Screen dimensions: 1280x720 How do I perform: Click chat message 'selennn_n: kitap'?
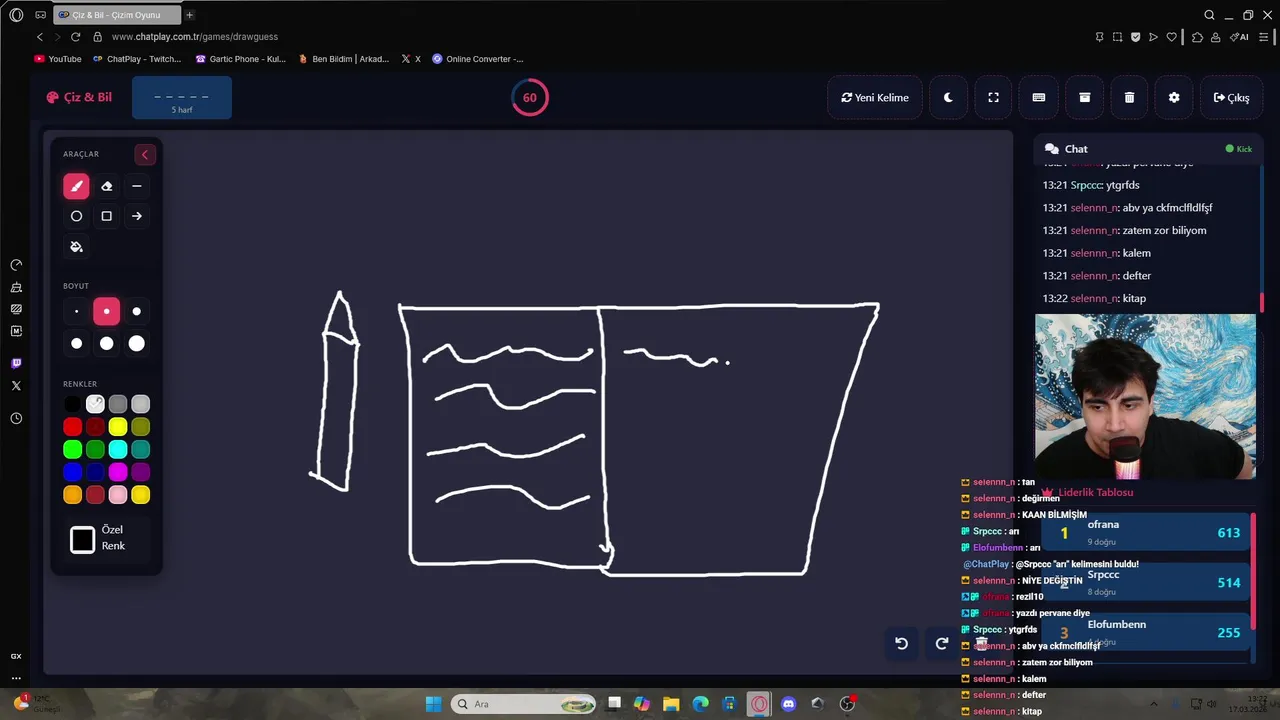click(x=1094, y=298)
